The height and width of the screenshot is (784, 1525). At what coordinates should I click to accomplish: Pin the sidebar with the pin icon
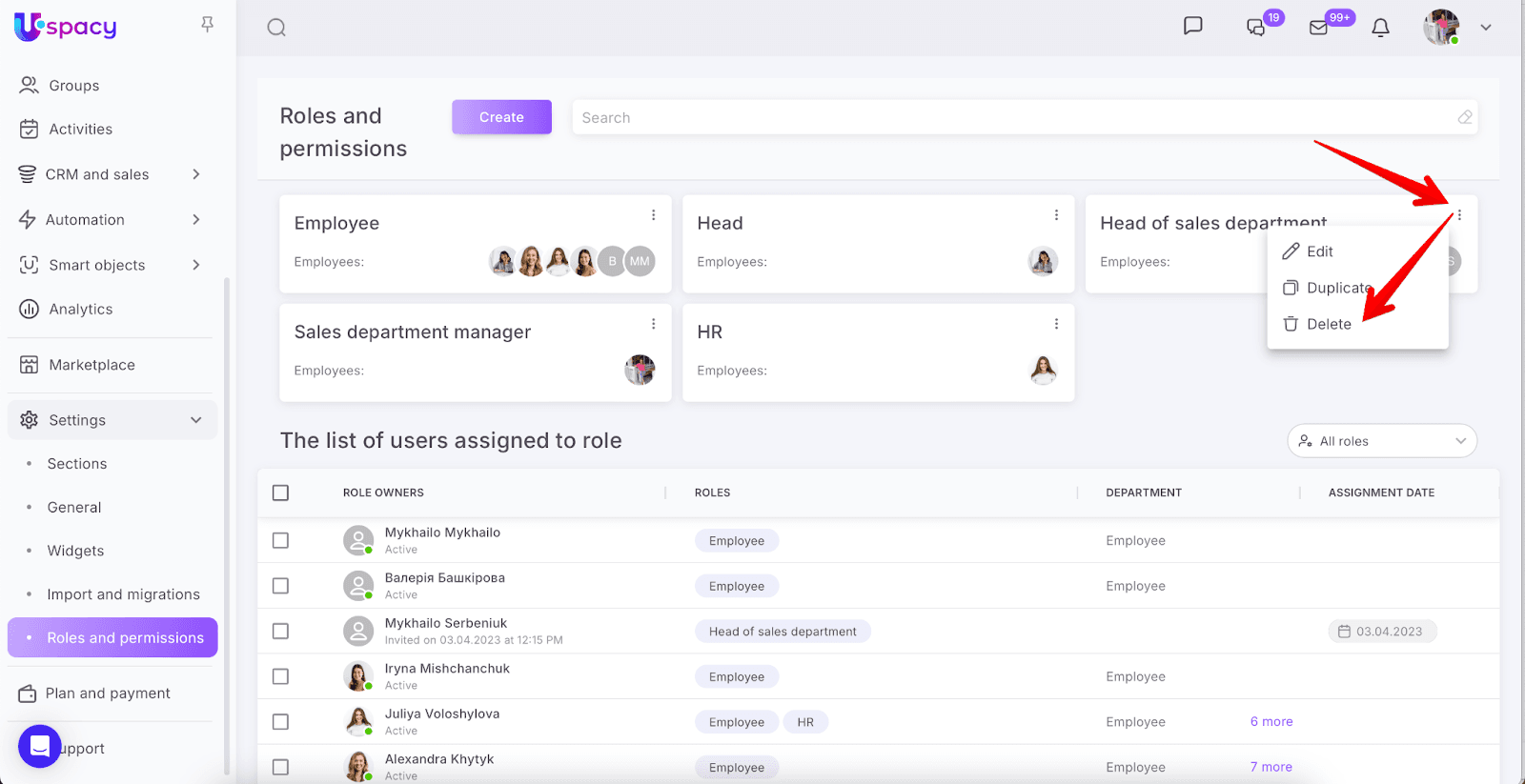207,25
